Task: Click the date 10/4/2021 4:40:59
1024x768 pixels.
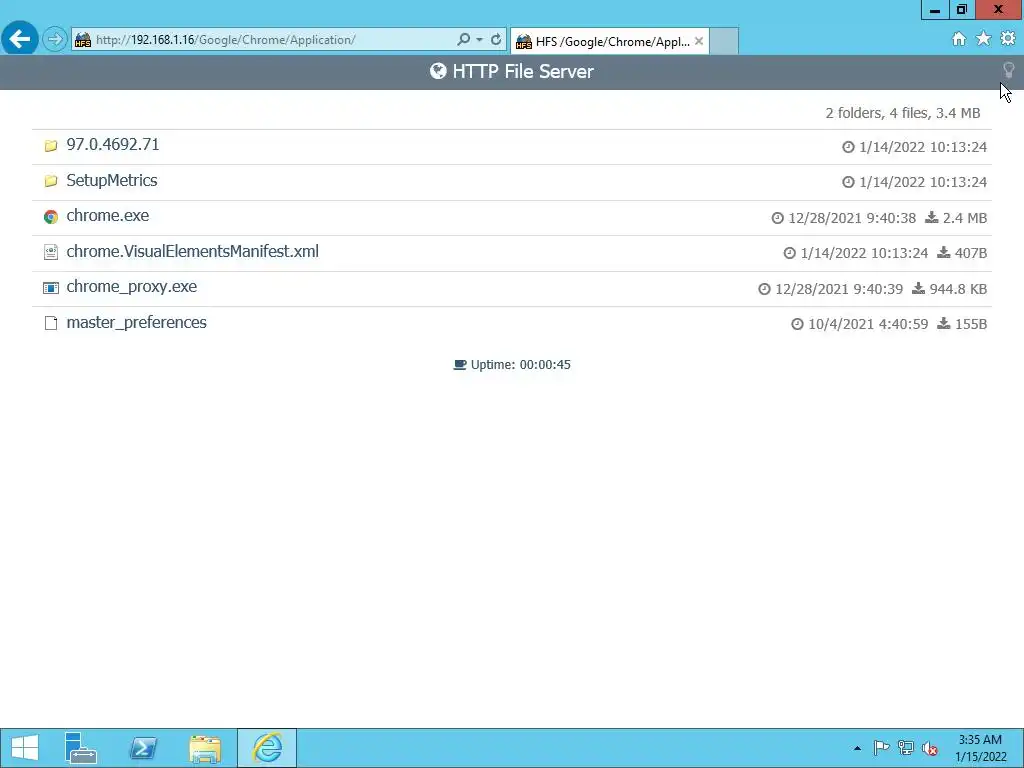Action: coord(868,324)
